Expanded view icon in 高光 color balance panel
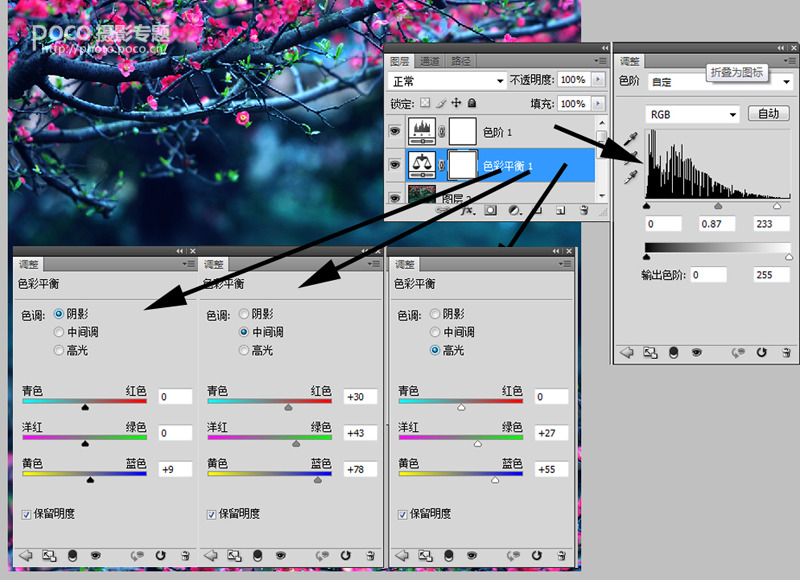 425,556
